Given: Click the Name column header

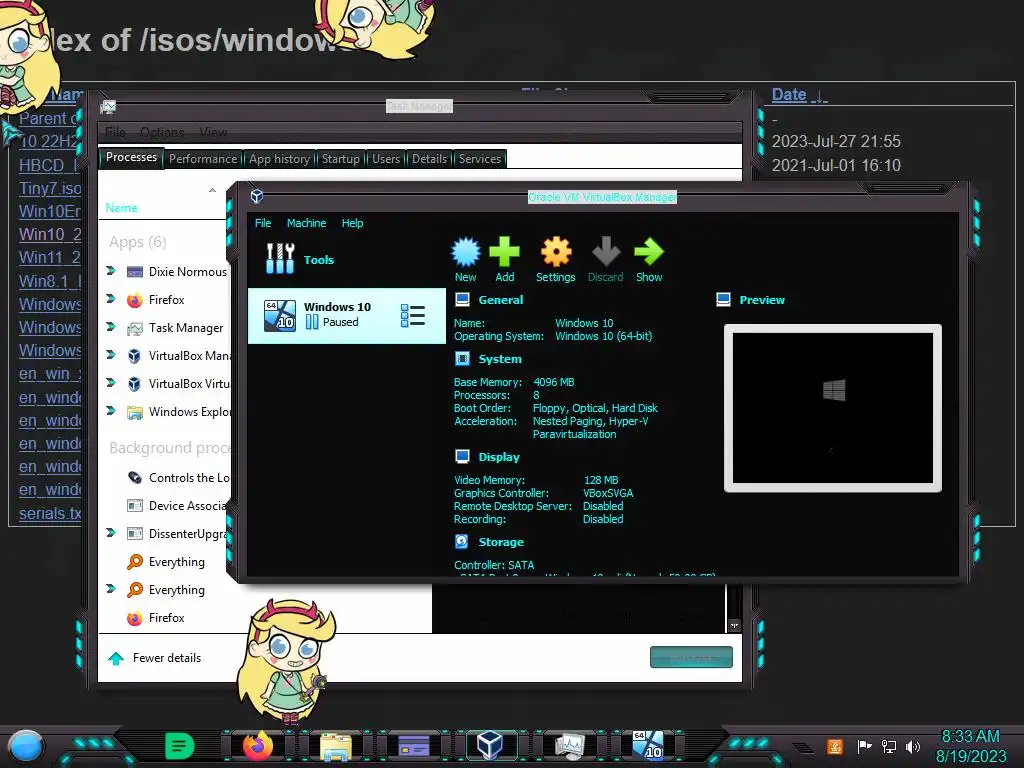Looking at the screenshot, I should pyautogui.click(x=121, y=208).
